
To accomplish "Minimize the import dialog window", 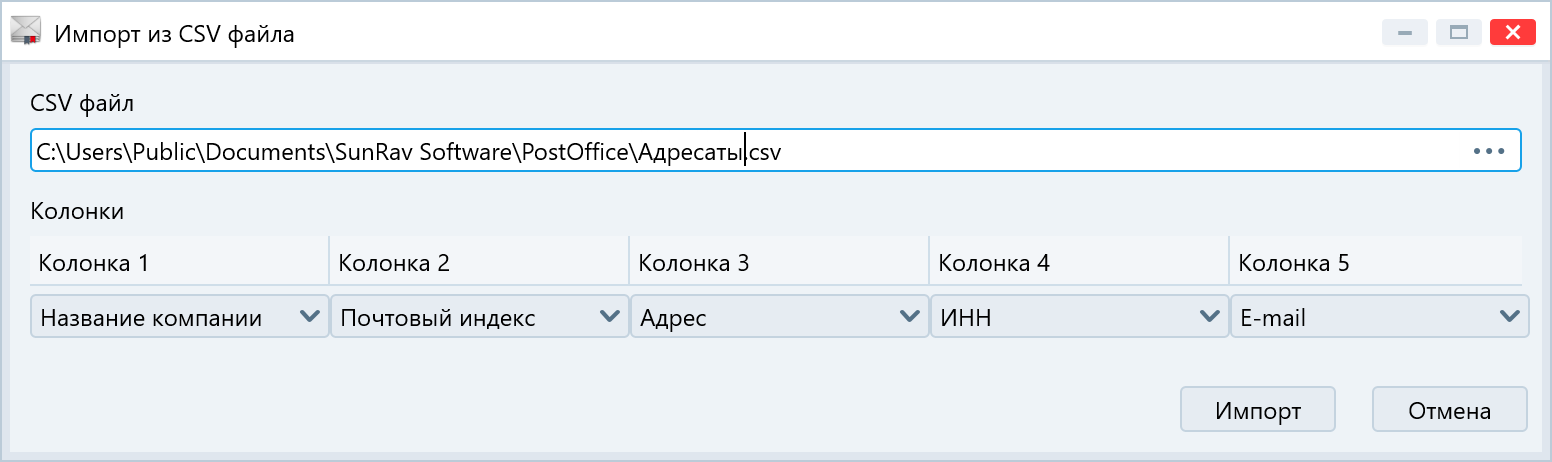I will click(1405, 33).
